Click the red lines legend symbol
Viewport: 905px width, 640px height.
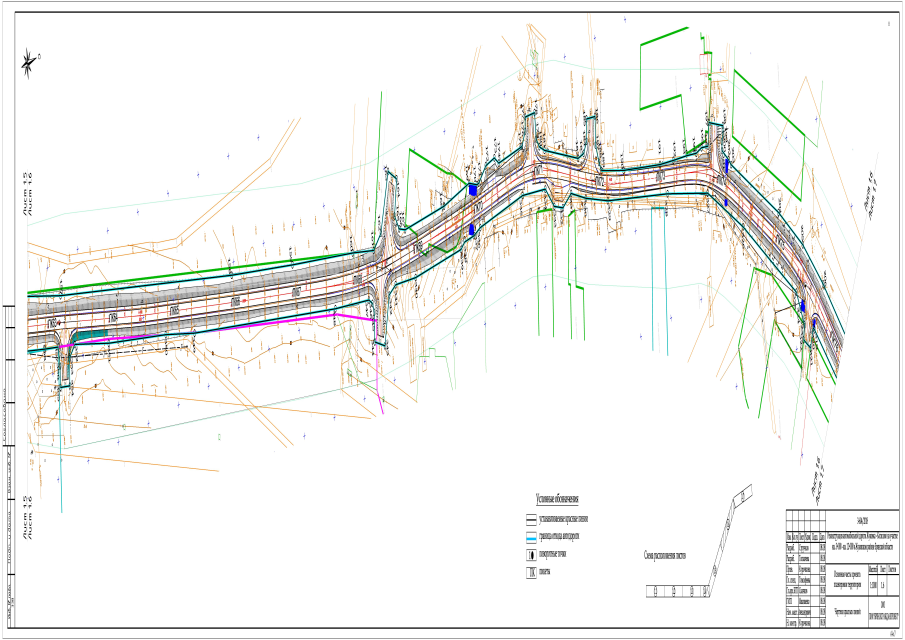[531, 520]
